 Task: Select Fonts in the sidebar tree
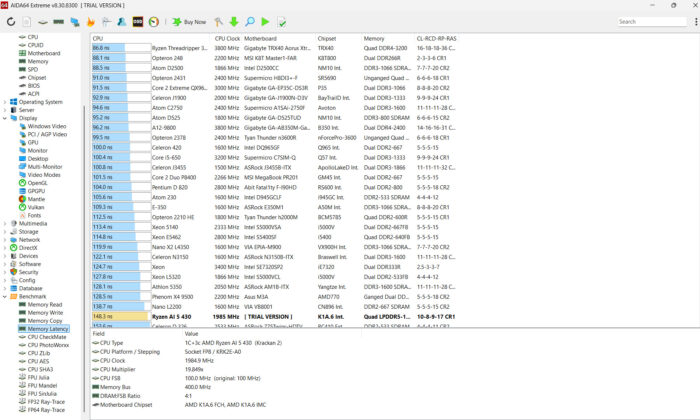34,215
